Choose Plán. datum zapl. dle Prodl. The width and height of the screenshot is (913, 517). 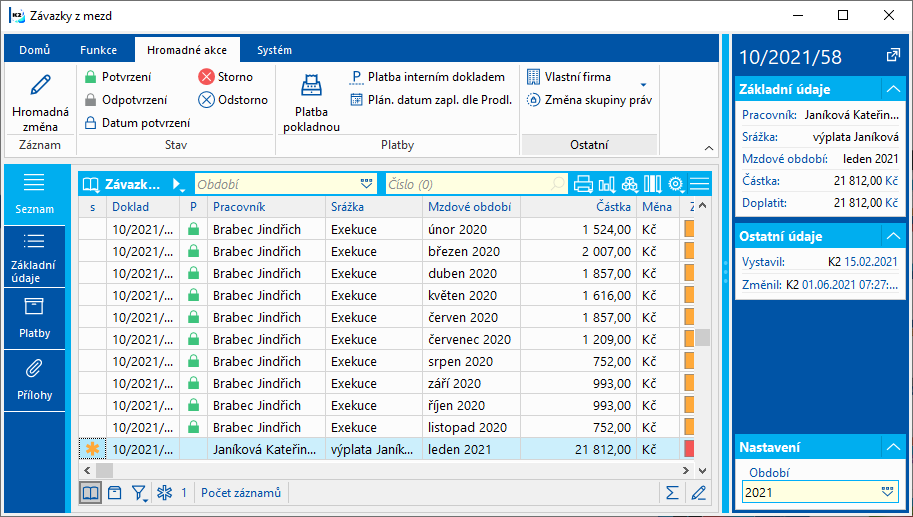431,100
